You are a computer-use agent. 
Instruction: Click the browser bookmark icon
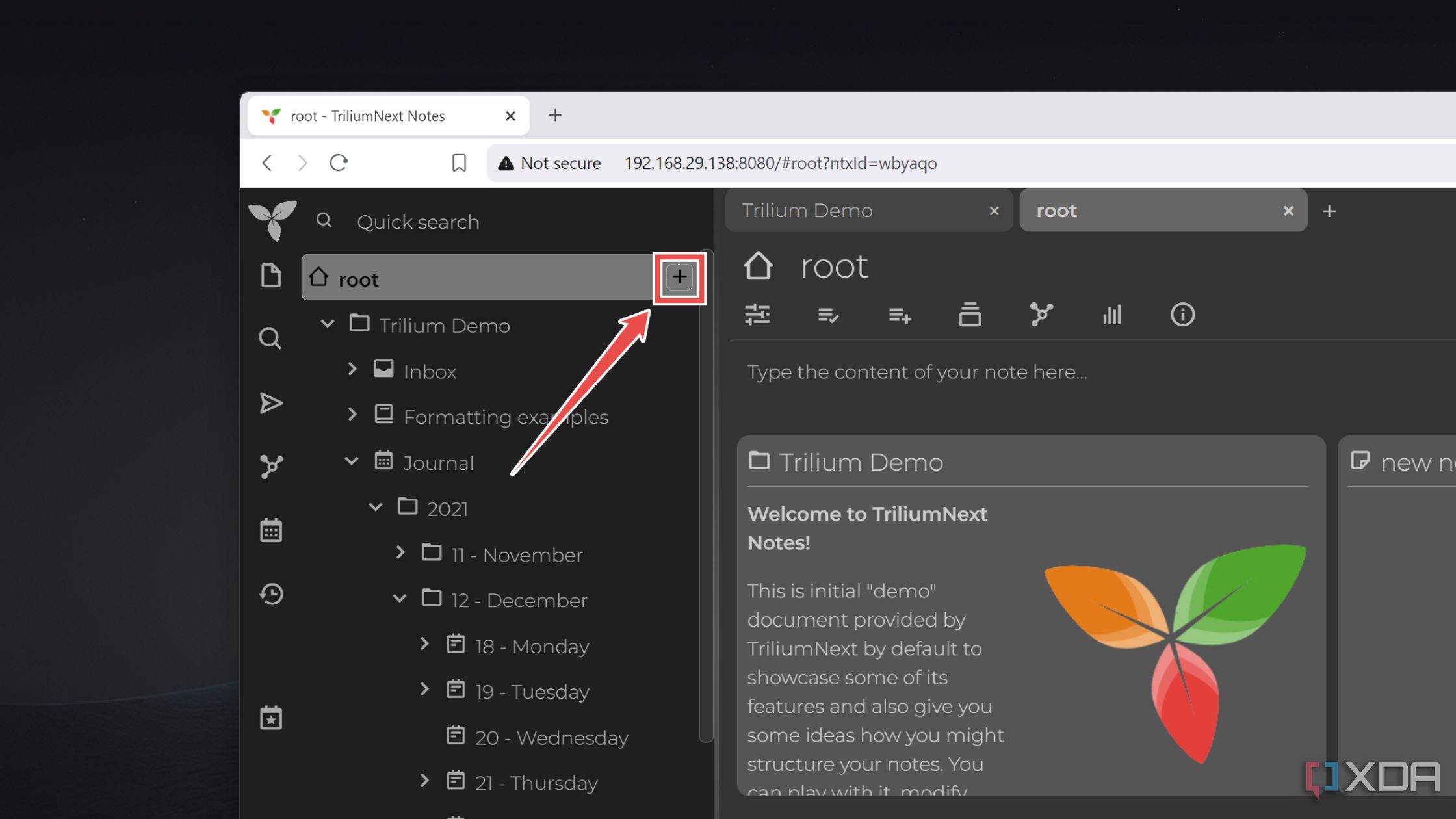pyautogui.click(x=459, y=162)
